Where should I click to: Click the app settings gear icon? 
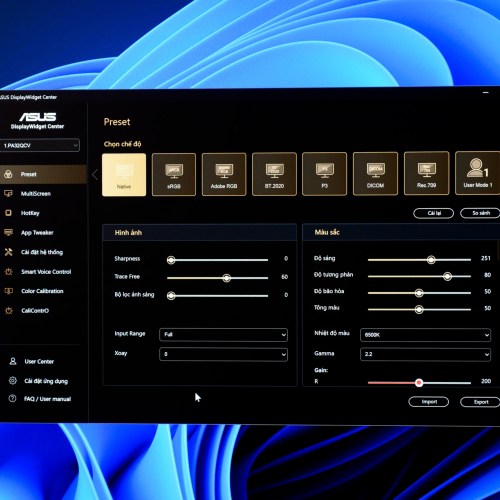click(13, 380)
